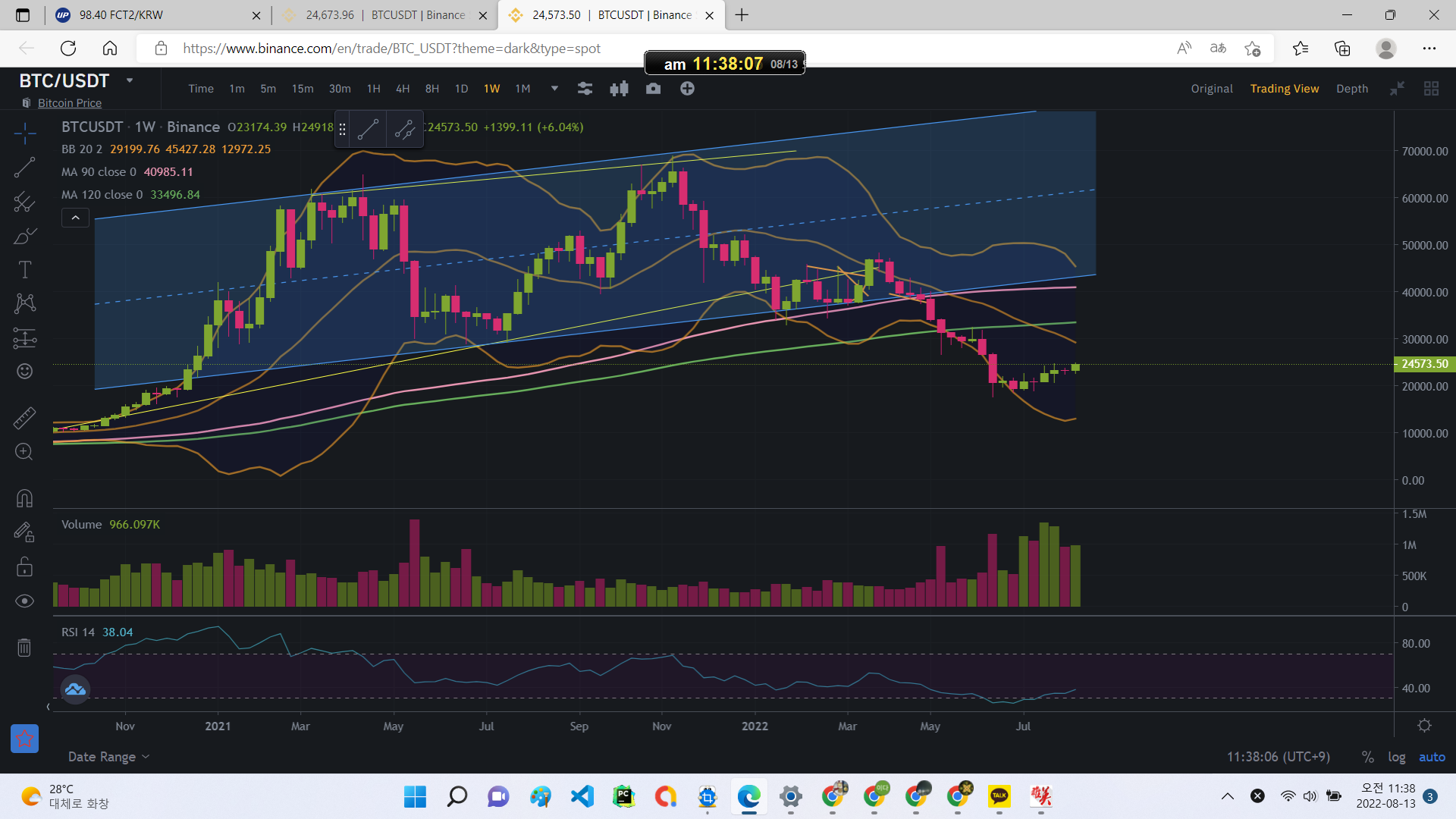Open the prediction and measurement tools
The height and width of the screenshot is (819, 1456).
[24, 337]
